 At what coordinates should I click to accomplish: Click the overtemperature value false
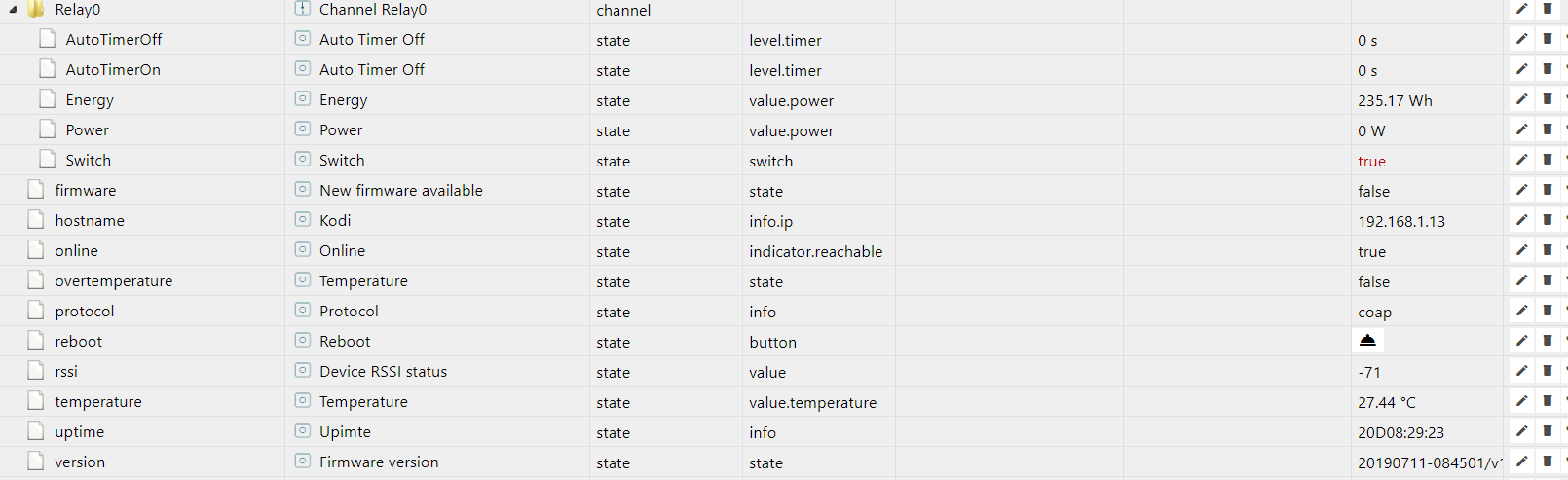(x=1373, y=282)
